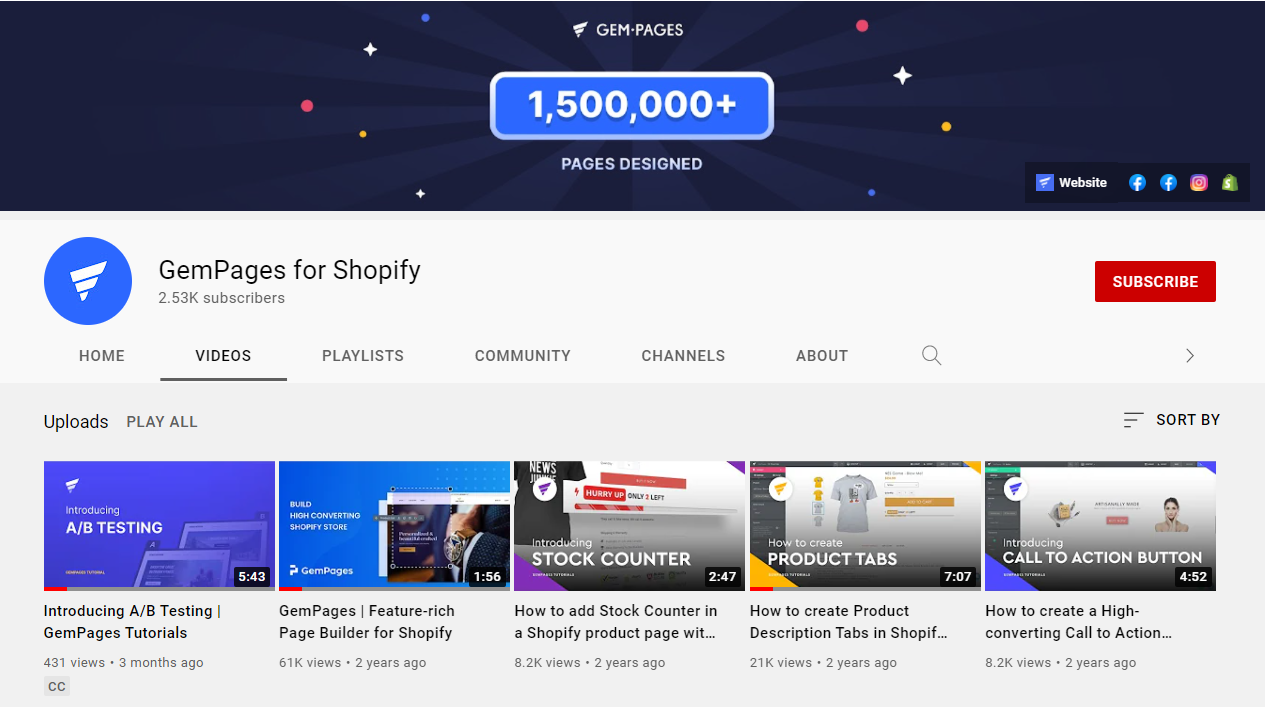Open the A/B Testing video thumbnail
The image size is (1265, 707).
159,526
